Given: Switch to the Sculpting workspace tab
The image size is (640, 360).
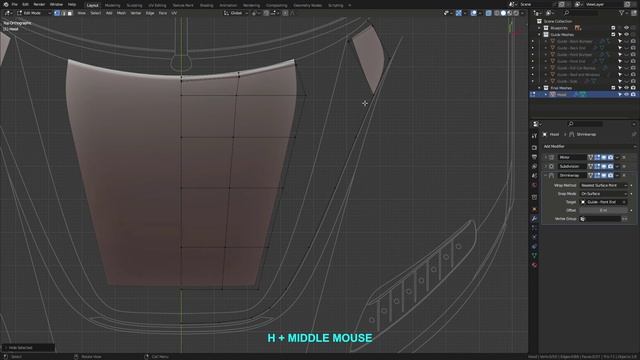Looking at the screenshot, I should click(x=134, y=5).
